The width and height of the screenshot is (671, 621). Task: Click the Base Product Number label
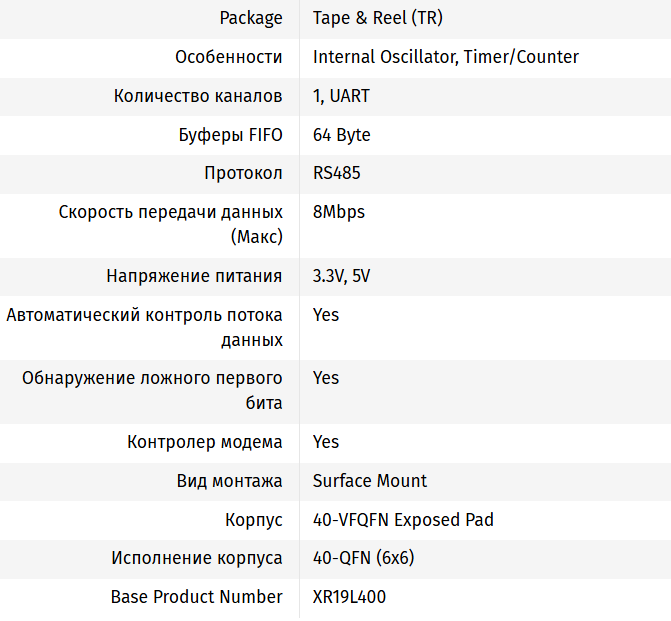click(196, 597)
